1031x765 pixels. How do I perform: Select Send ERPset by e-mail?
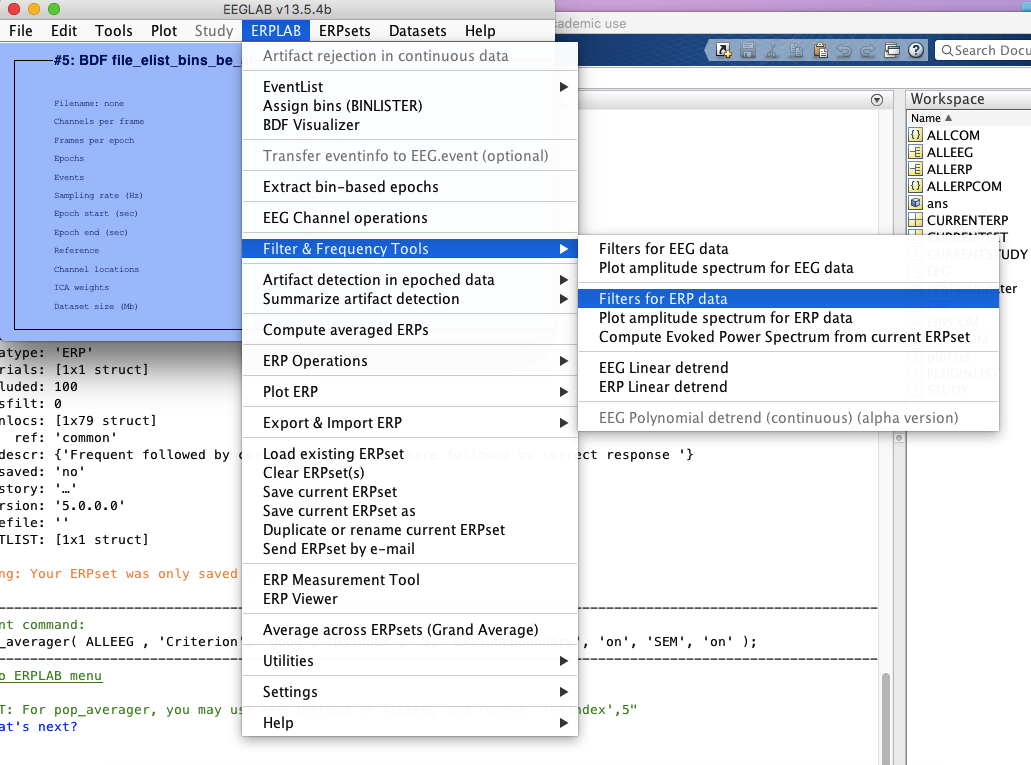point(410,549)
